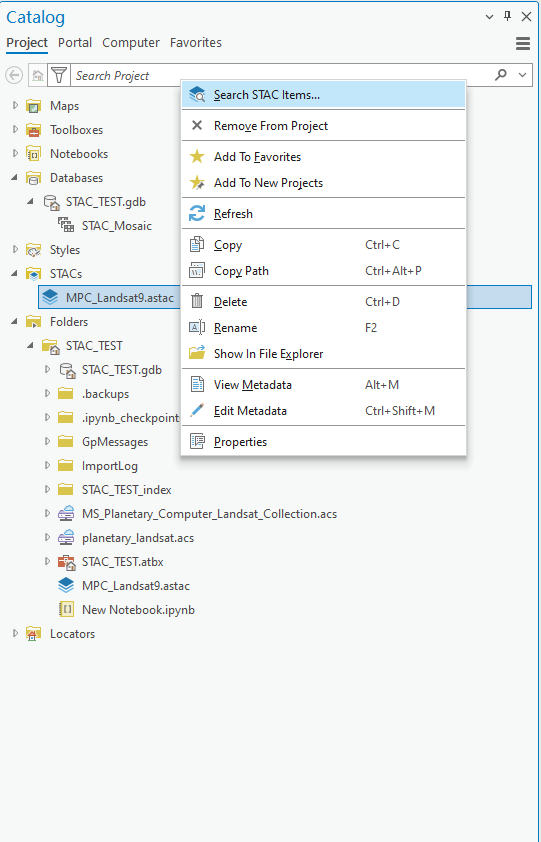Click the back arrow button

15,75
